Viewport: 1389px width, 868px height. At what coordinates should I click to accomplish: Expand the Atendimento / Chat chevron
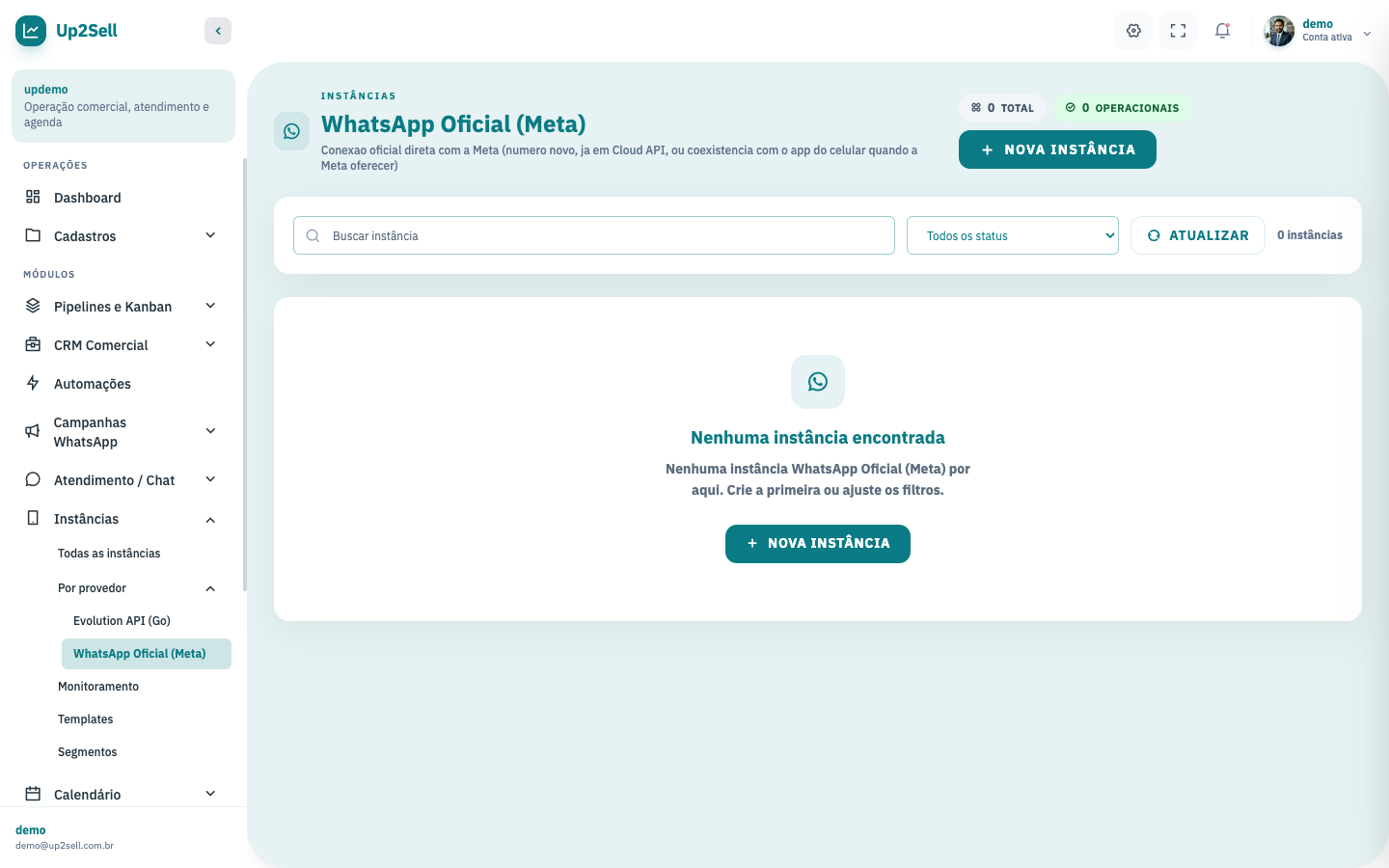point(210,479)
